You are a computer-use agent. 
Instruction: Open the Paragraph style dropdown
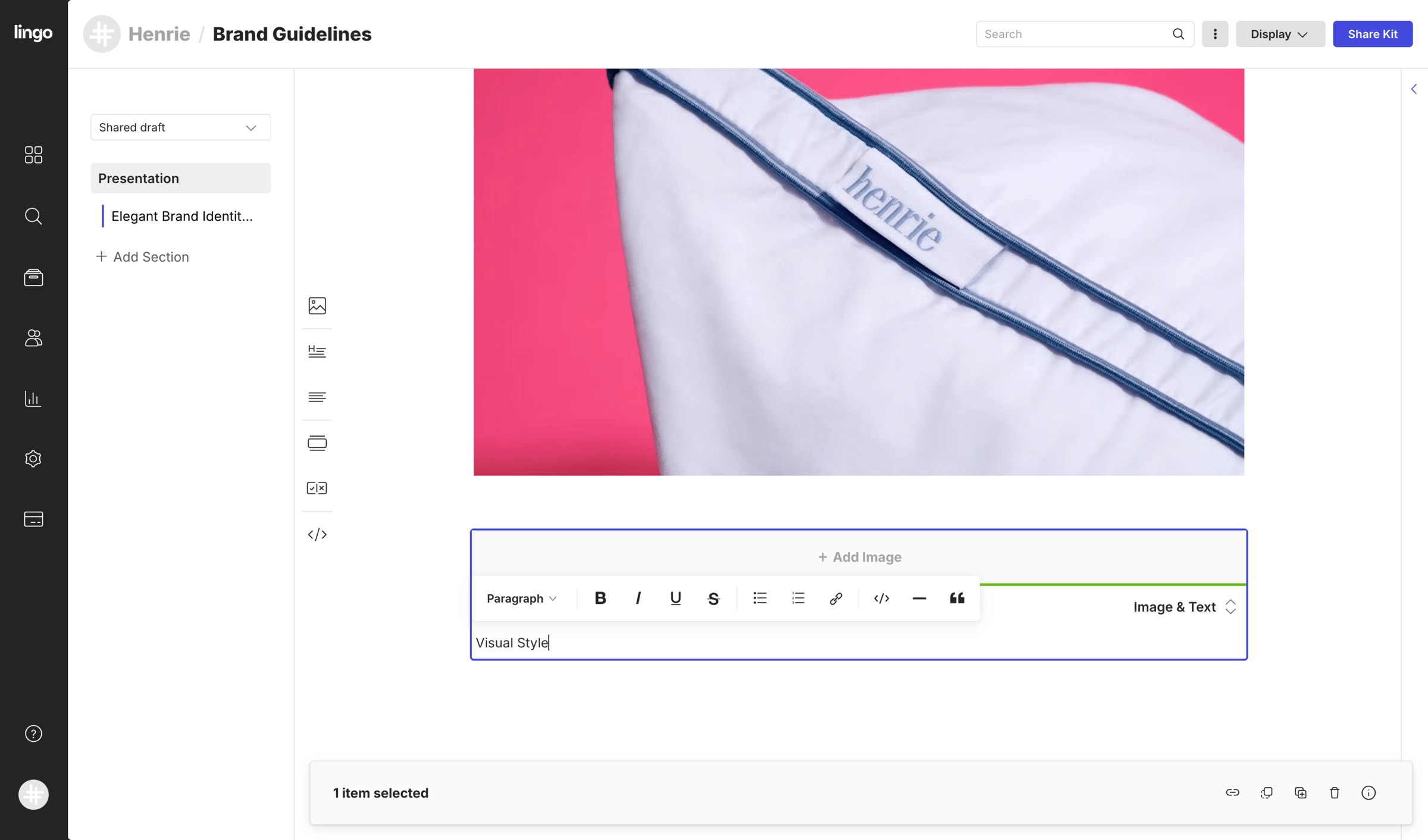click(522, 598)
